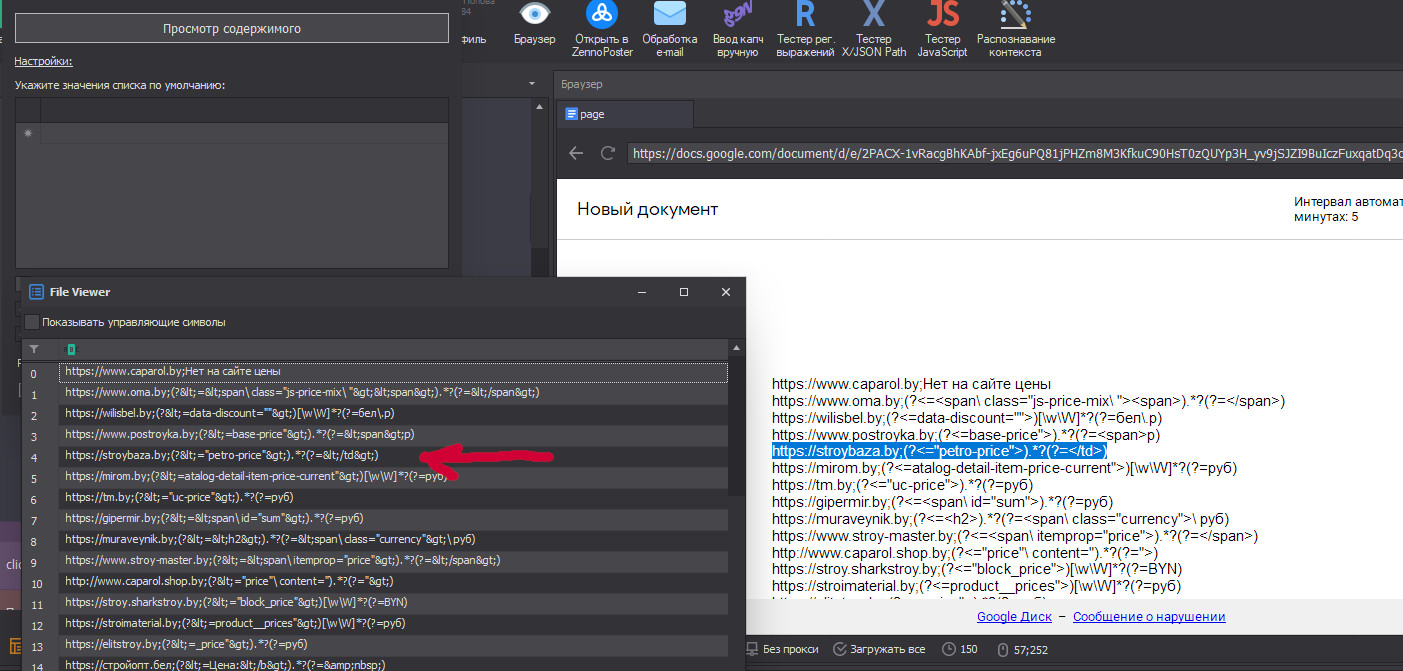Launch the Ввод капч вручную tool

tap(737, 14)
